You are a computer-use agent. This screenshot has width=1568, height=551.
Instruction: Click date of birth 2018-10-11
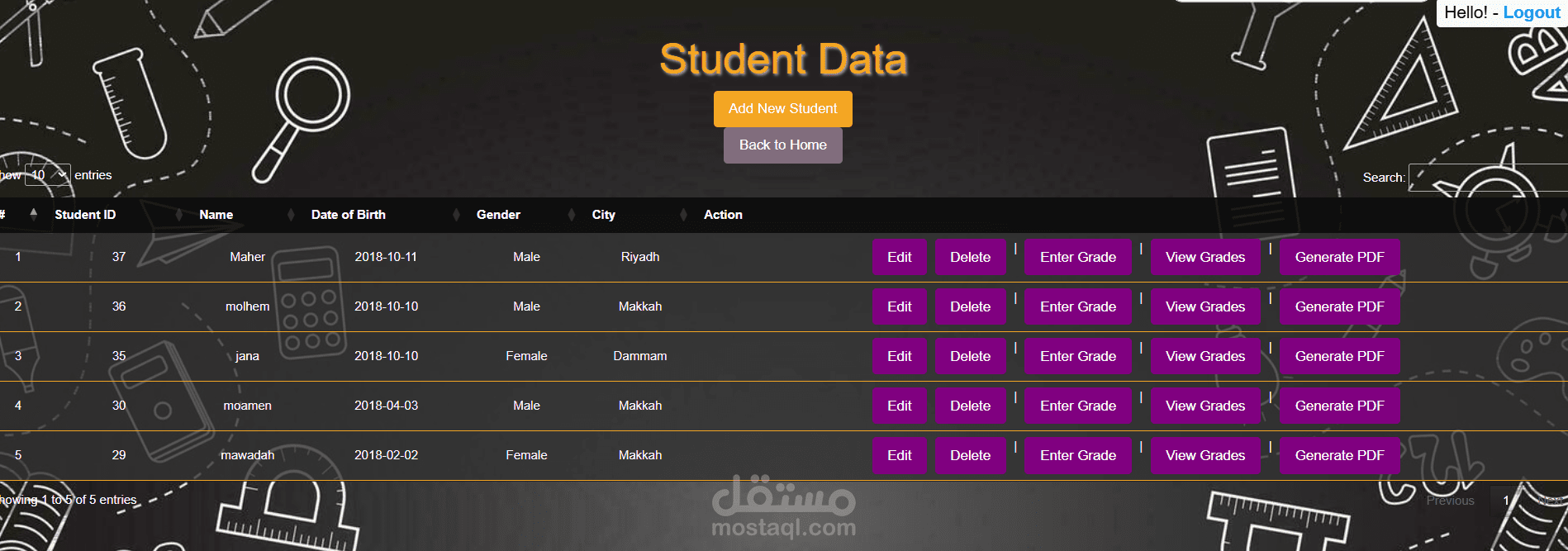(386, 257)
